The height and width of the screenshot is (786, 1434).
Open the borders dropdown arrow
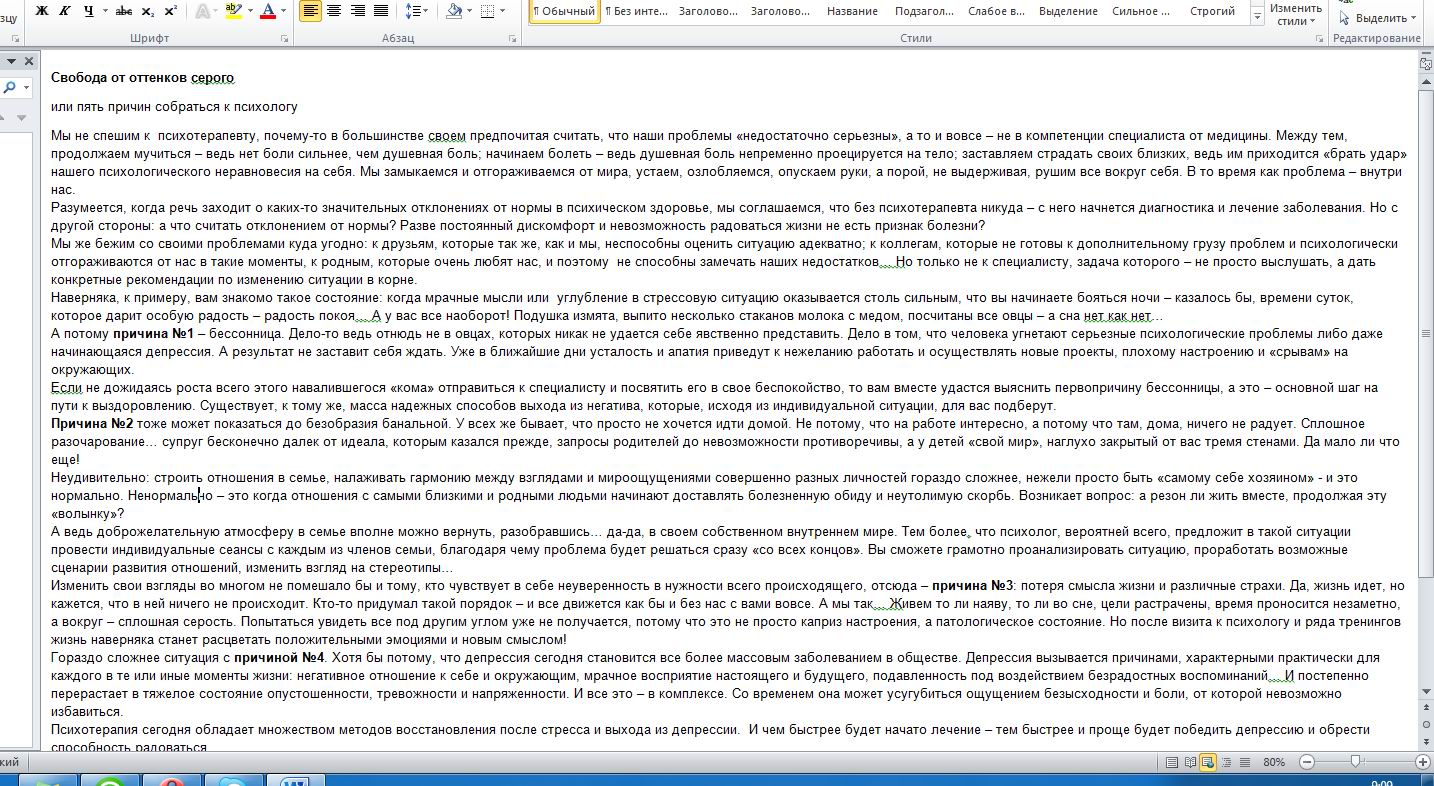pyautogui.click(x=502, y=11)
